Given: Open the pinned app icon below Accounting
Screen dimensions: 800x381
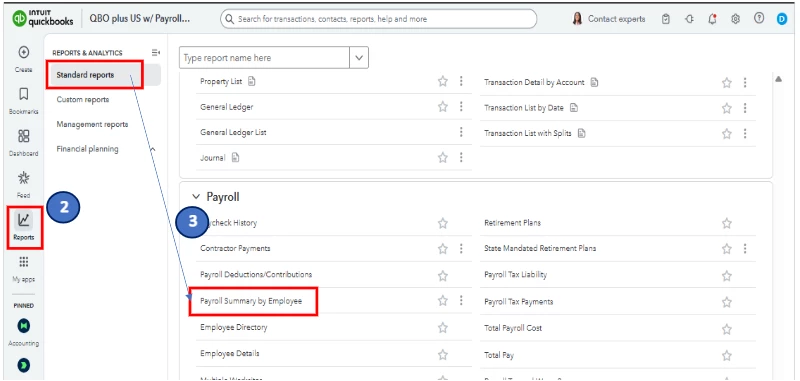Looking at the screenshot, I should [23, 365].
